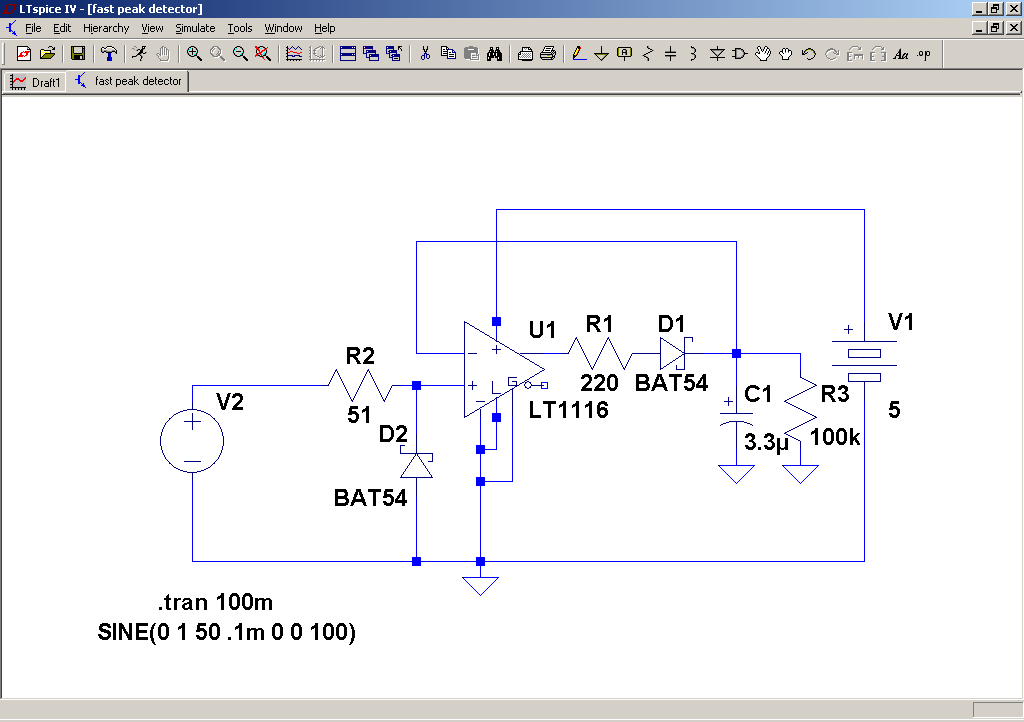Screen dimensions: 1024x722
Task: Click the Halt simulation hand icon
Action: pyautogui.click(x=163, y=54)
